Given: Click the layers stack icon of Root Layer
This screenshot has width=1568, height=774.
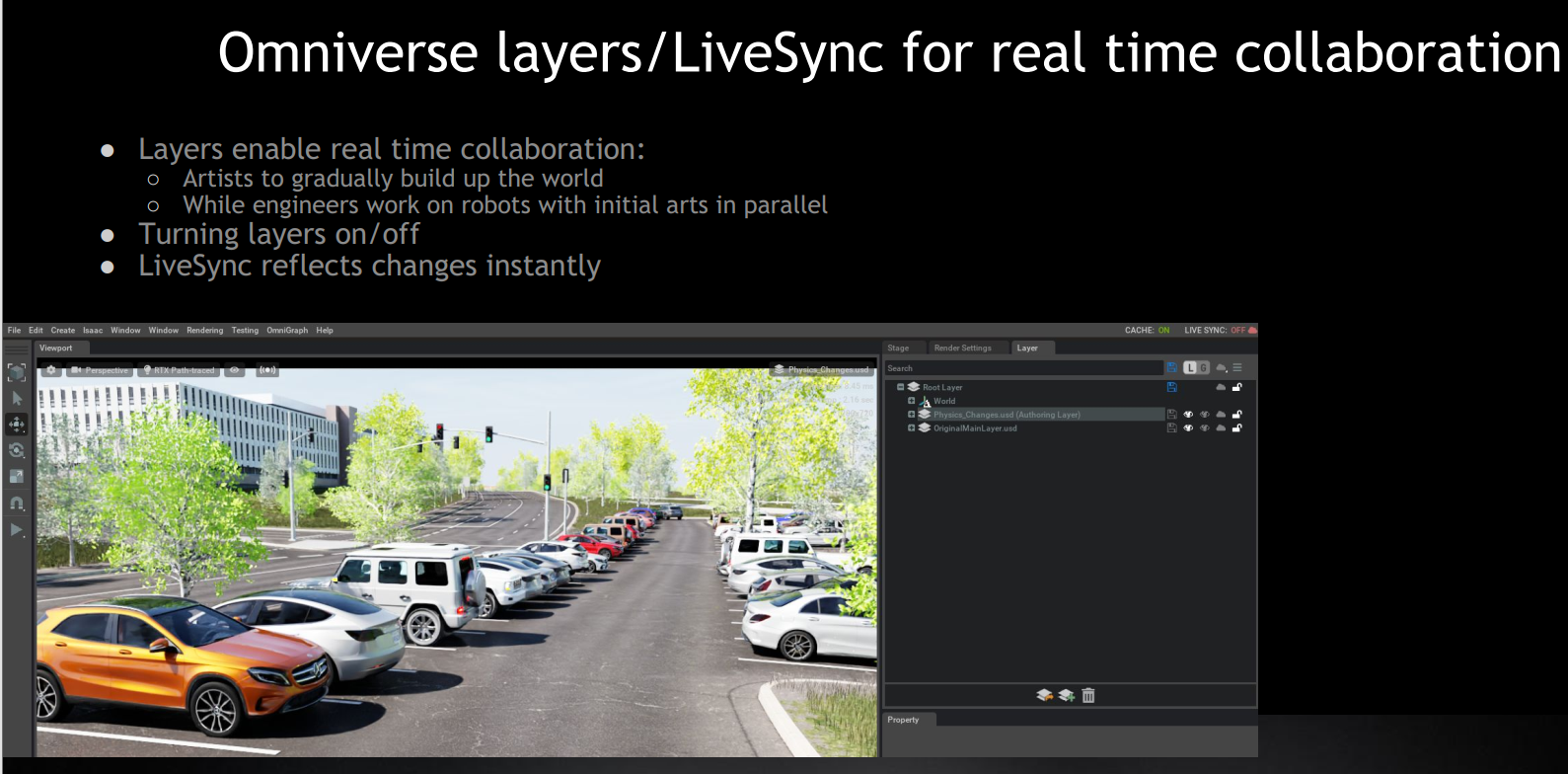Looking at the screenshot, I should (914, 387).
